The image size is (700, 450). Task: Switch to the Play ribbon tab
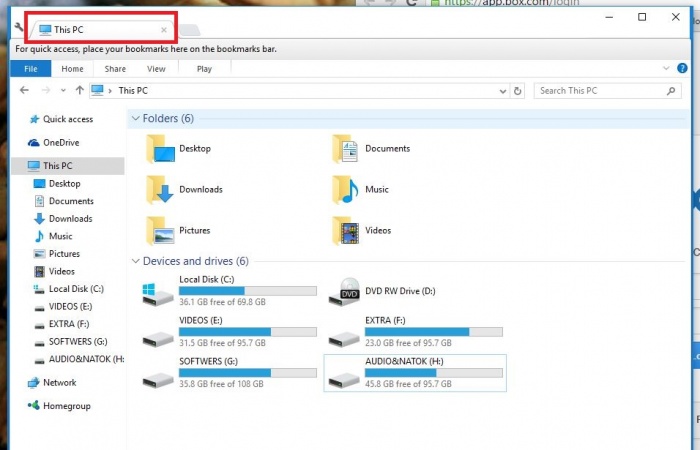click(x=204, y=69)
